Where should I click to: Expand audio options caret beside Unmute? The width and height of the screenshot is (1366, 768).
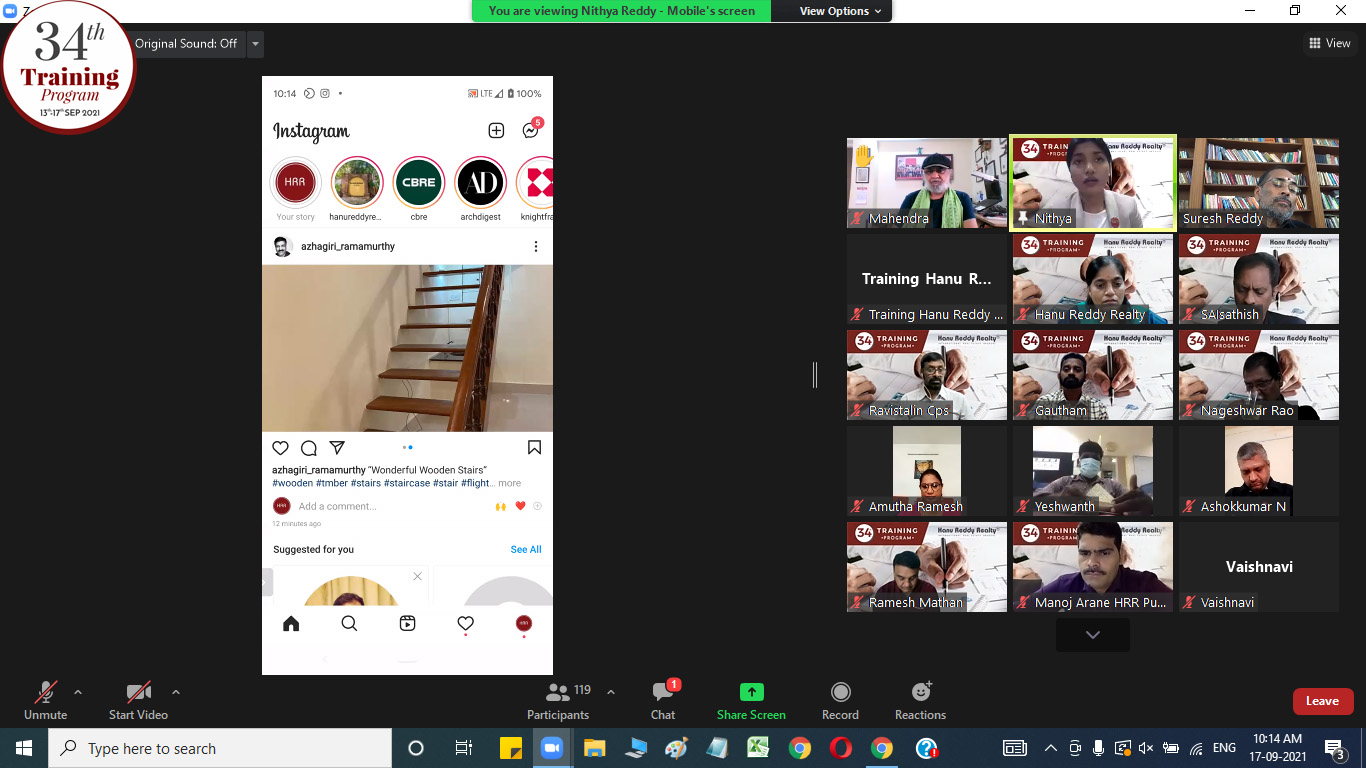click(78, 691)
